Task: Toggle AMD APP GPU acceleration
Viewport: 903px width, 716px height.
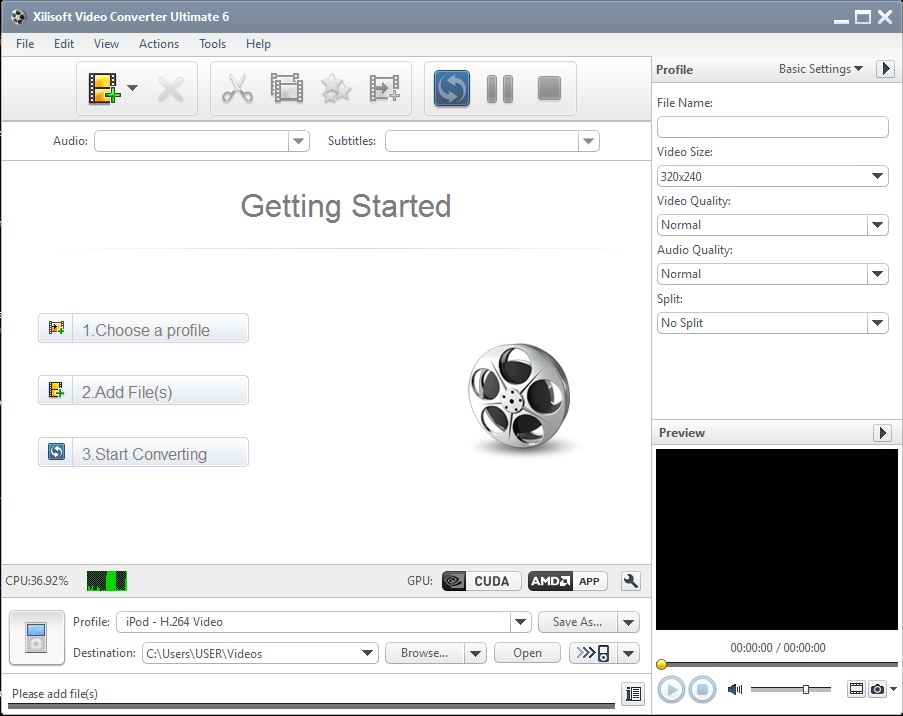Action: tap(566, 581)
